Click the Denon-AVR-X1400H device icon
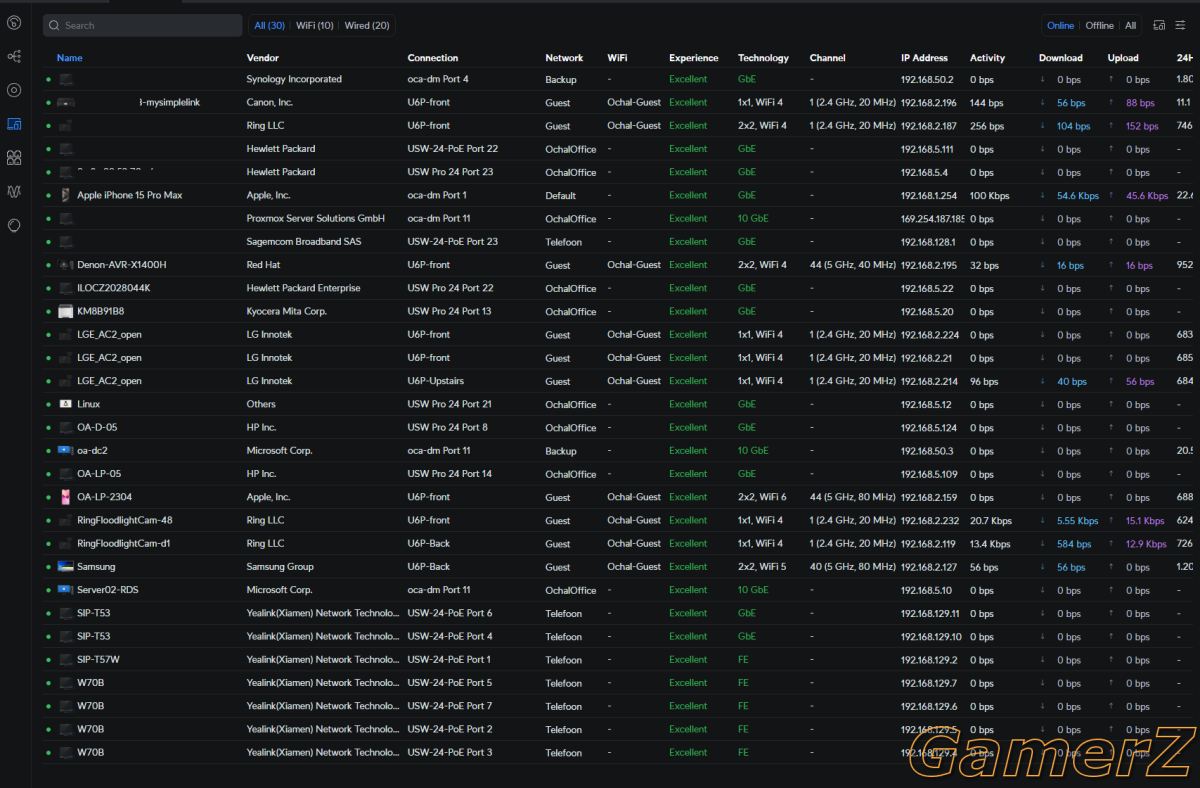Viewport: 1200px width, 788px height. pyautogui.click(x=66, y=265)
